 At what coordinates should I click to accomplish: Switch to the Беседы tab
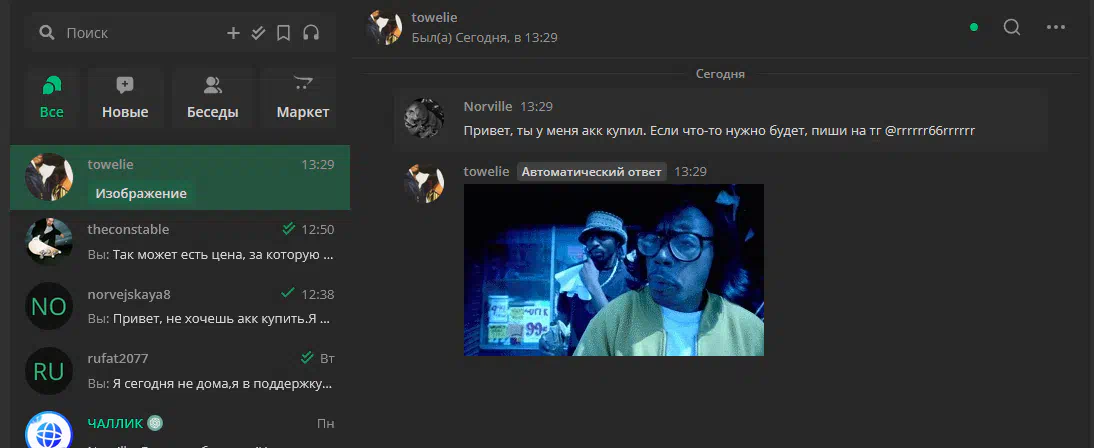coord(212,98)
